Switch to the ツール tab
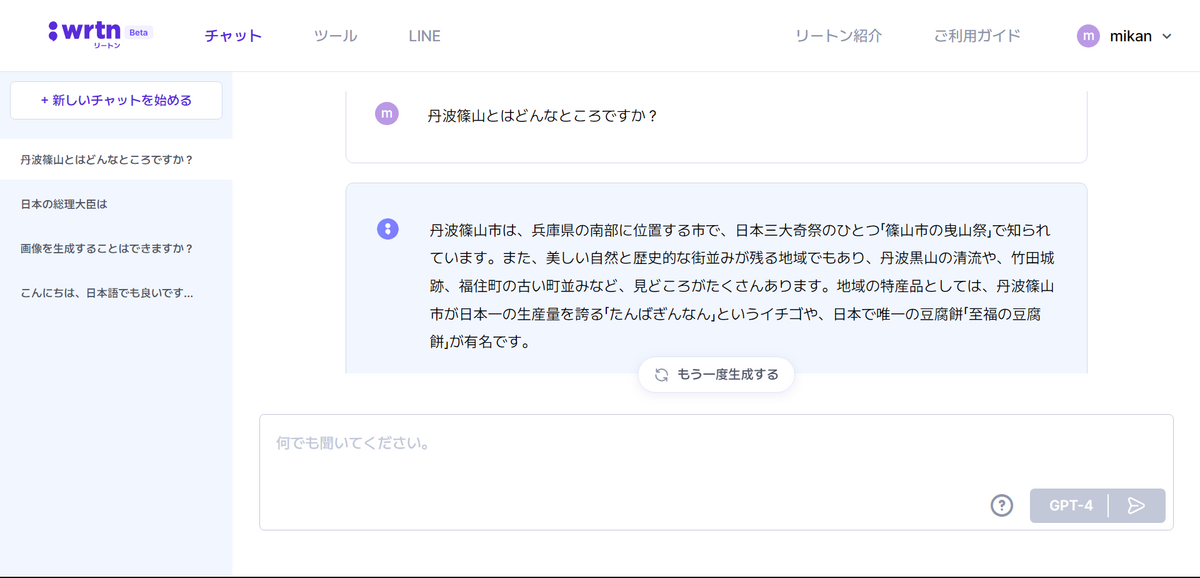The image size is (1200, 578). (x=335, y=36)
